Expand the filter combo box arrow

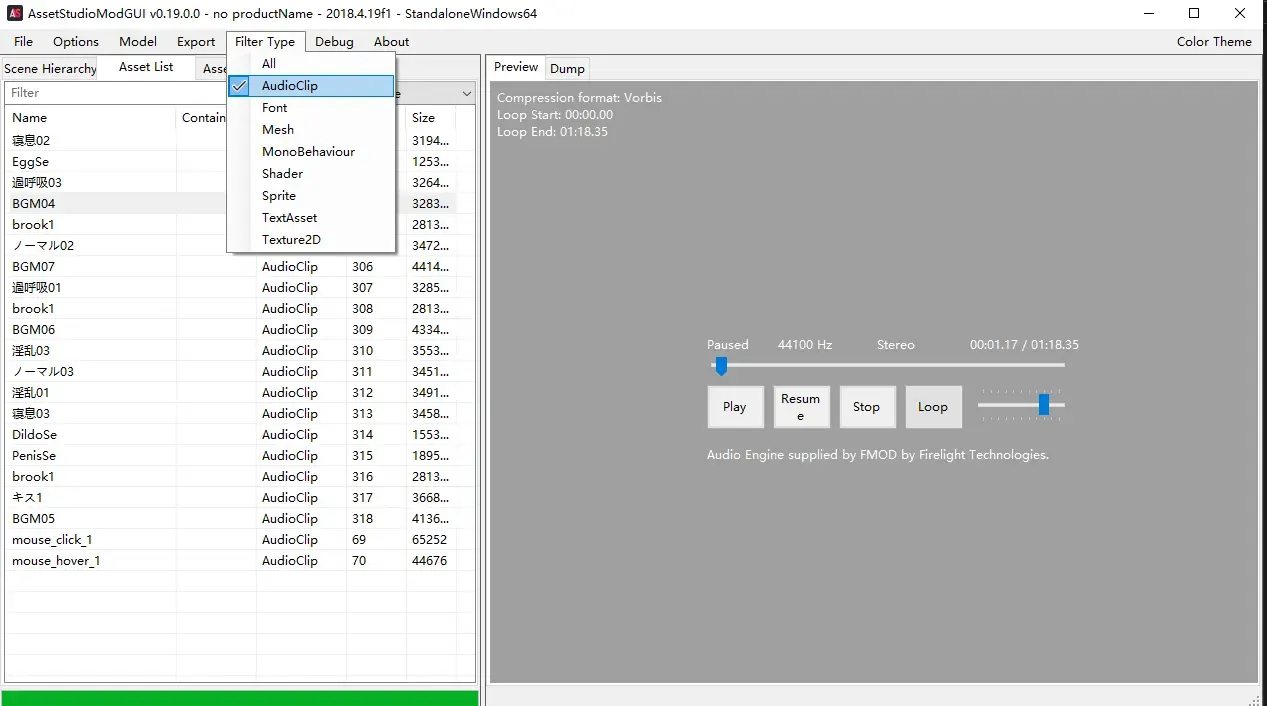pyautogui.click(x=467, y=93)
